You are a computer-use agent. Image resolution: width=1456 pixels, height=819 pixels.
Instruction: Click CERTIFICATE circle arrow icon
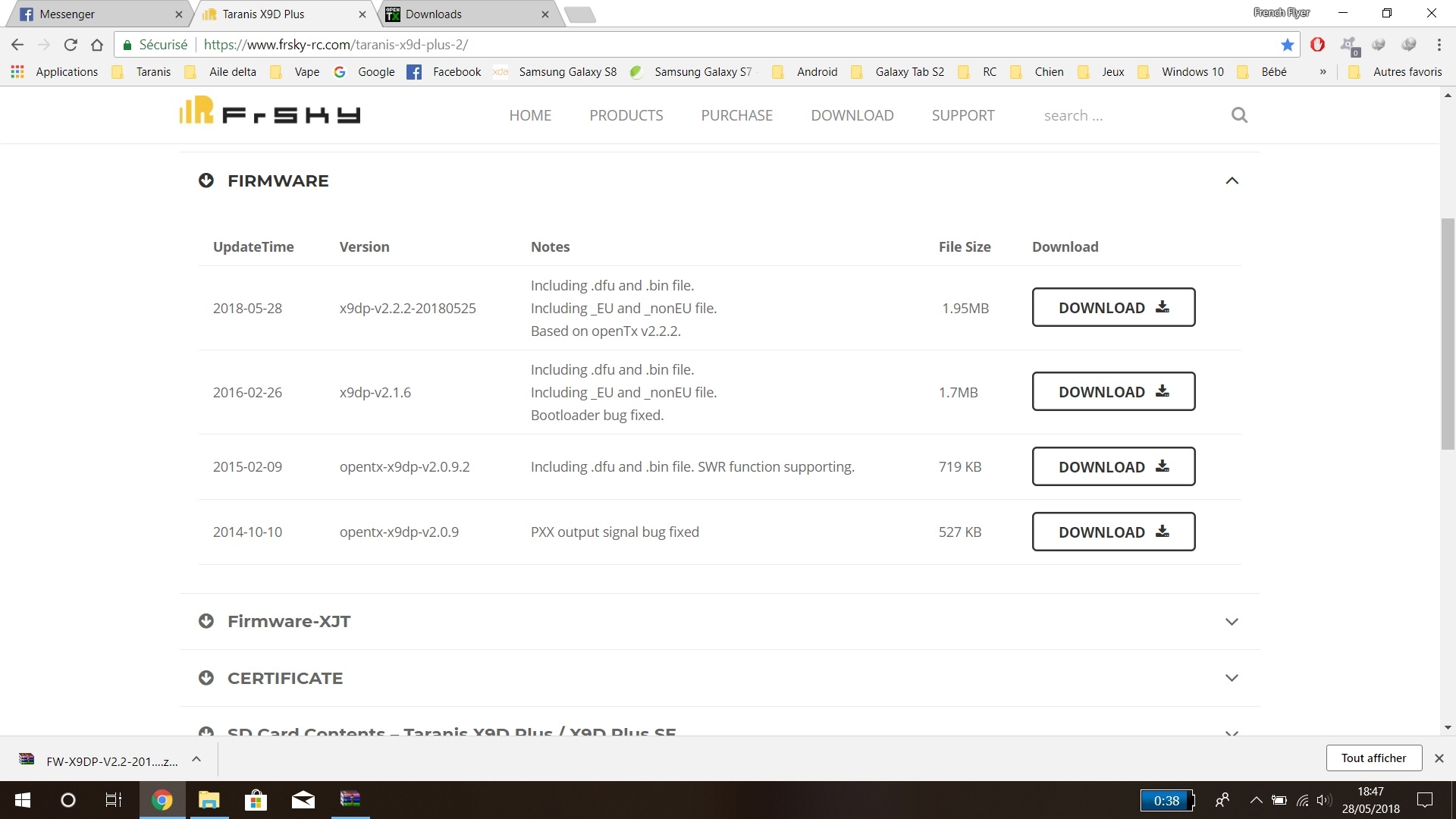[x=206, y=678]
